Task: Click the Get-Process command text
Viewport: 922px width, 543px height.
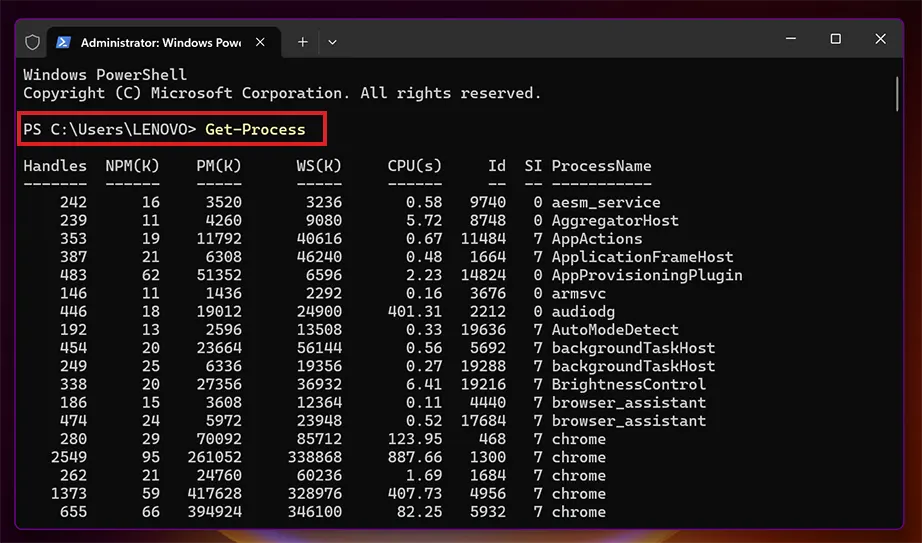Action: coord(255,129)
